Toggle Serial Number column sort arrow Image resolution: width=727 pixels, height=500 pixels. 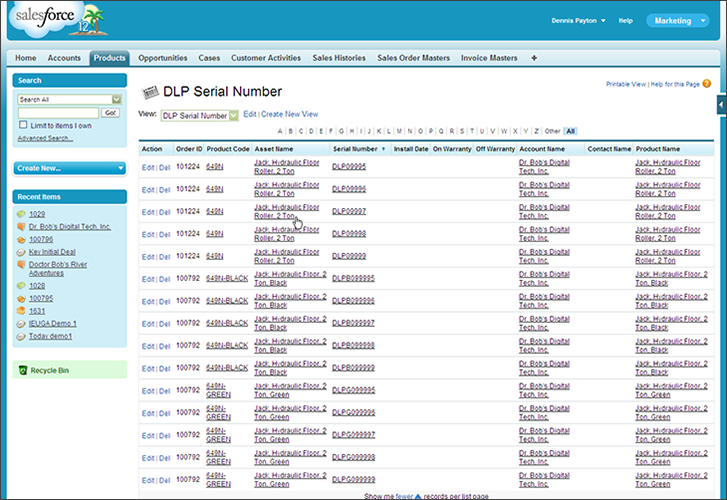click(383, 149)
